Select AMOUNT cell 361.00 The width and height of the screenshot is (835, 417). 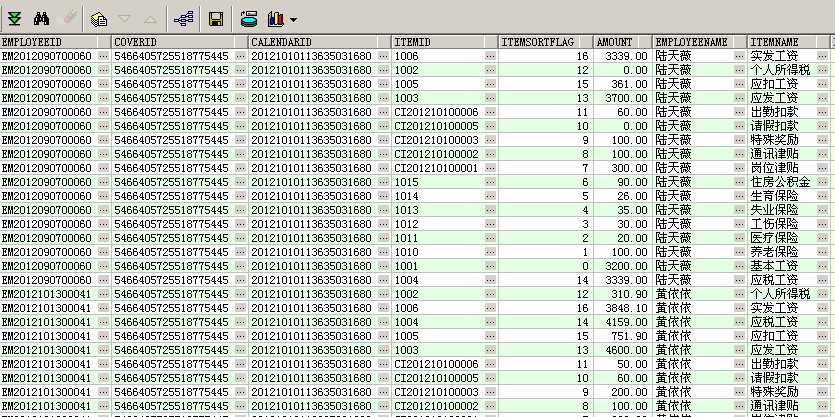[623, 84]
